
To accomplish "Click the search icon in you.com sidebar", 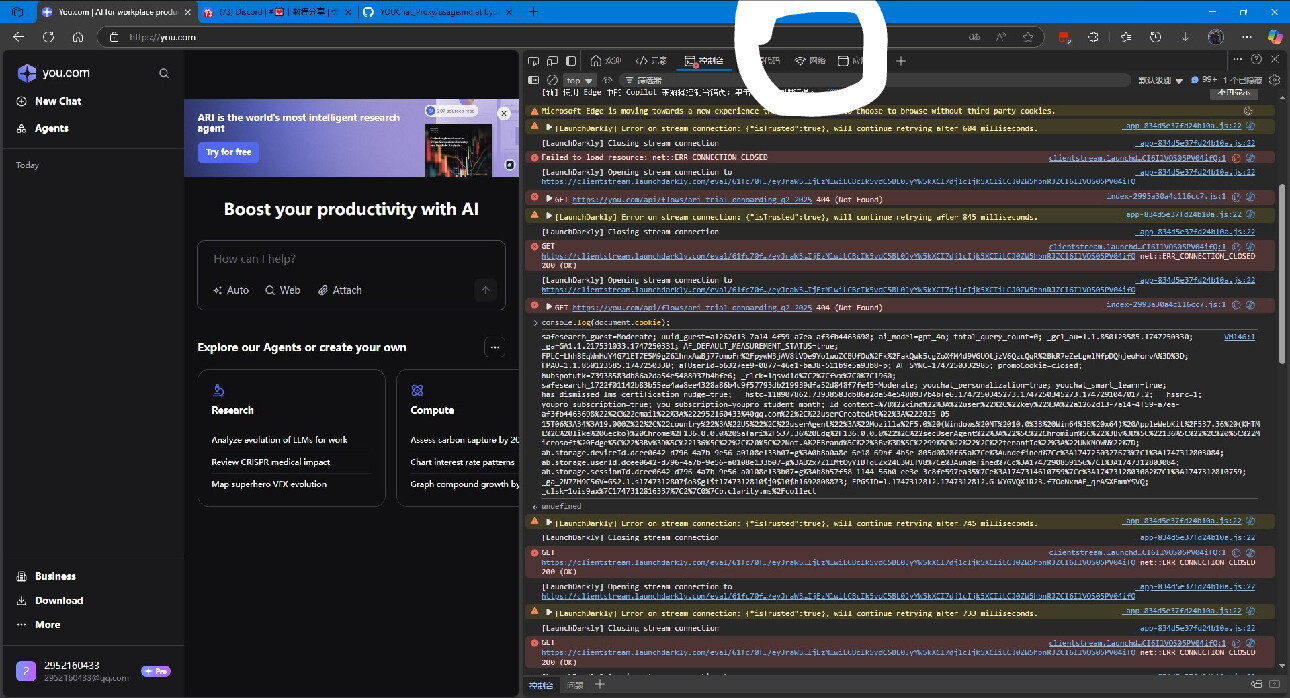I will [164, 73].
